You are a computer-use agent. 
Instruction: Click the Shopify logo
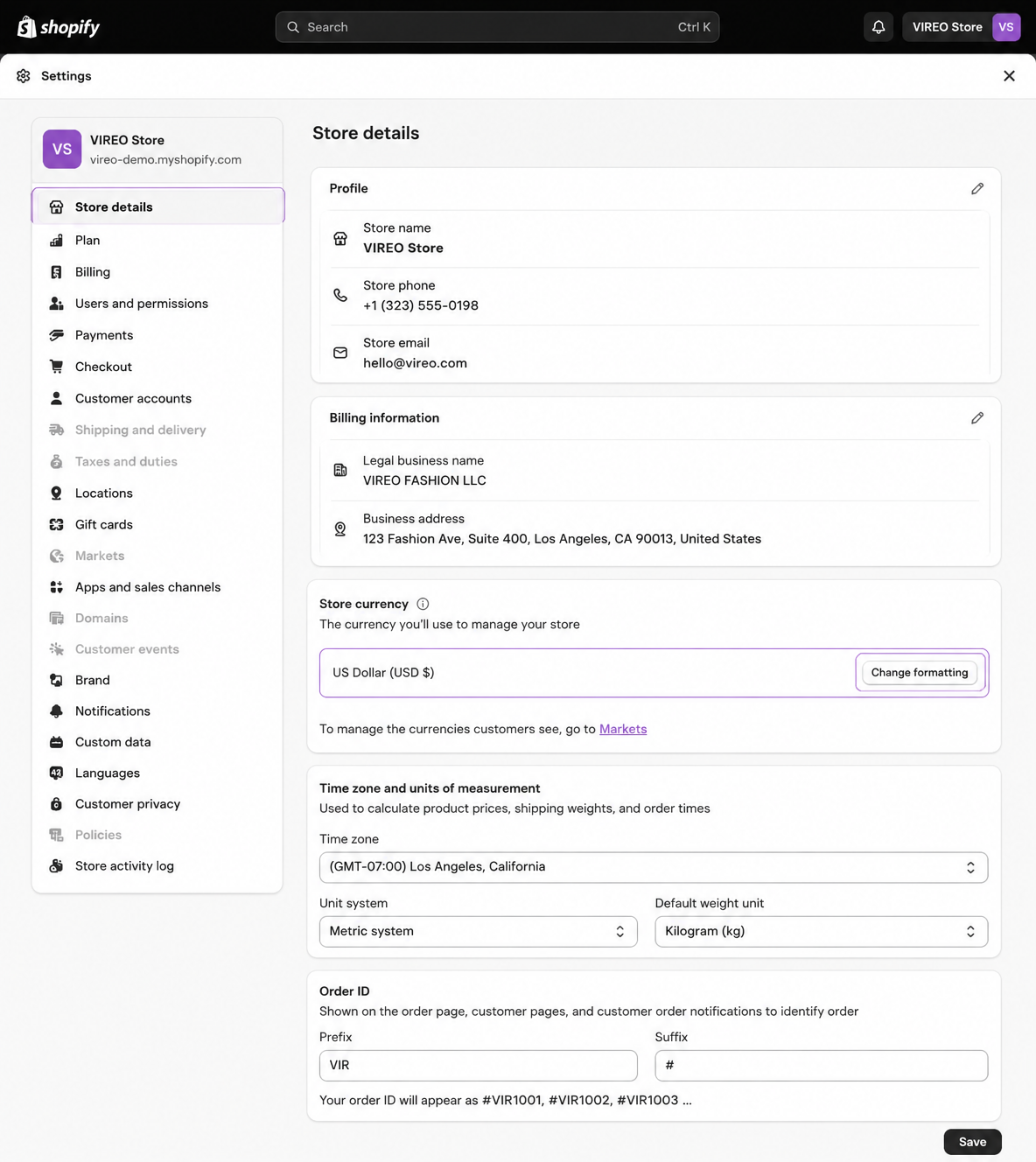coord(59,27)
